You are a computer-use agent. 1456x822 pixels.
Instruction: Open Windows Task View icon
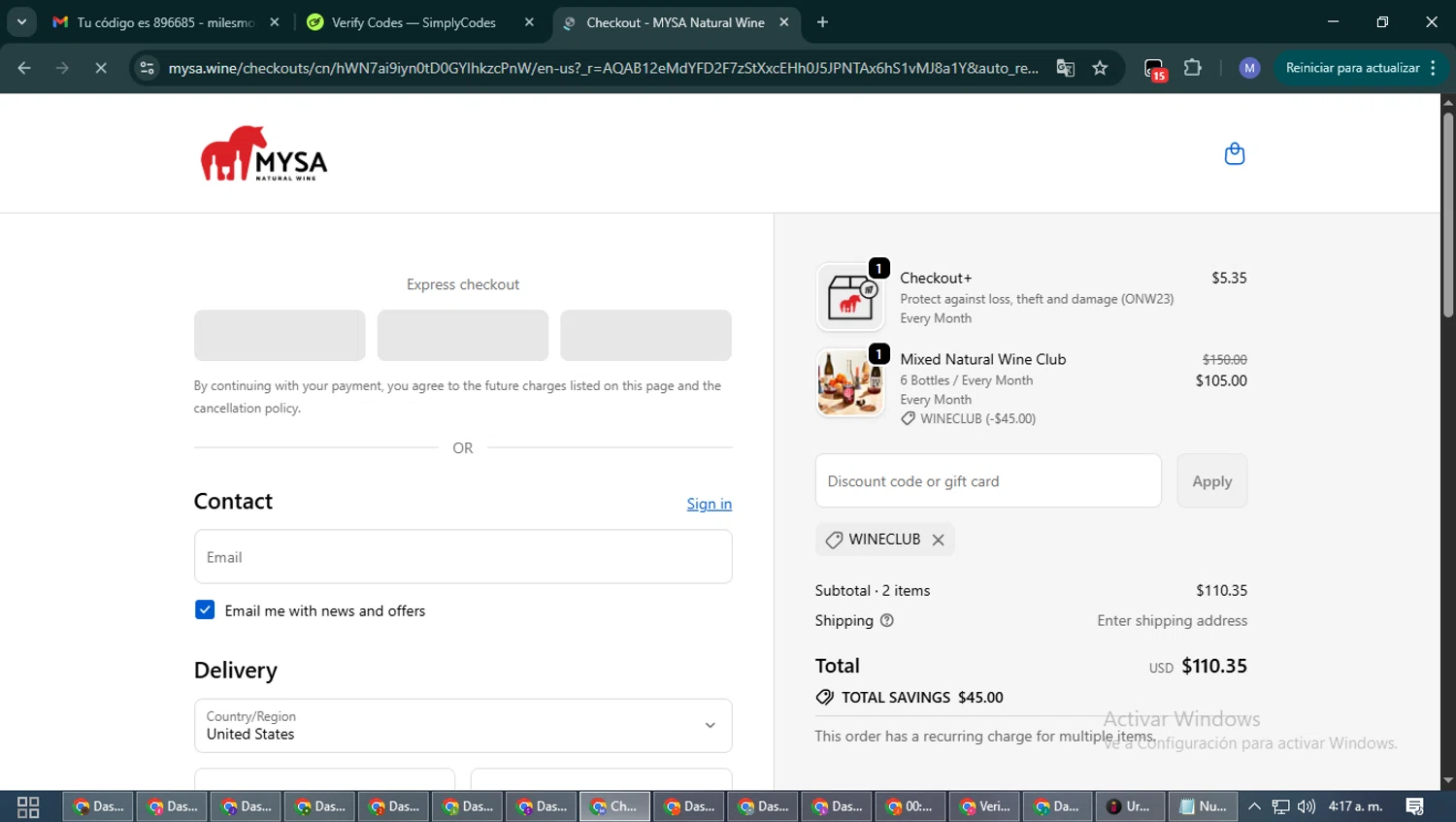(x=28, y=806)
